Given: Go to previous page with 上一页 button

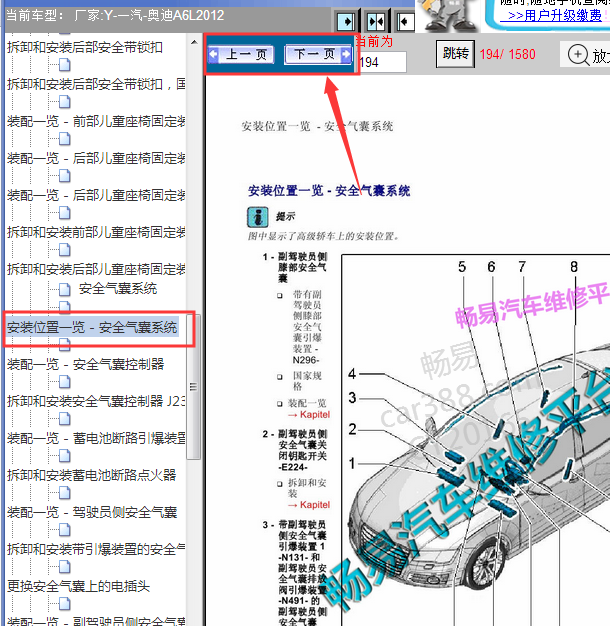Looking at the screenshot, I should tap(241, 54).
